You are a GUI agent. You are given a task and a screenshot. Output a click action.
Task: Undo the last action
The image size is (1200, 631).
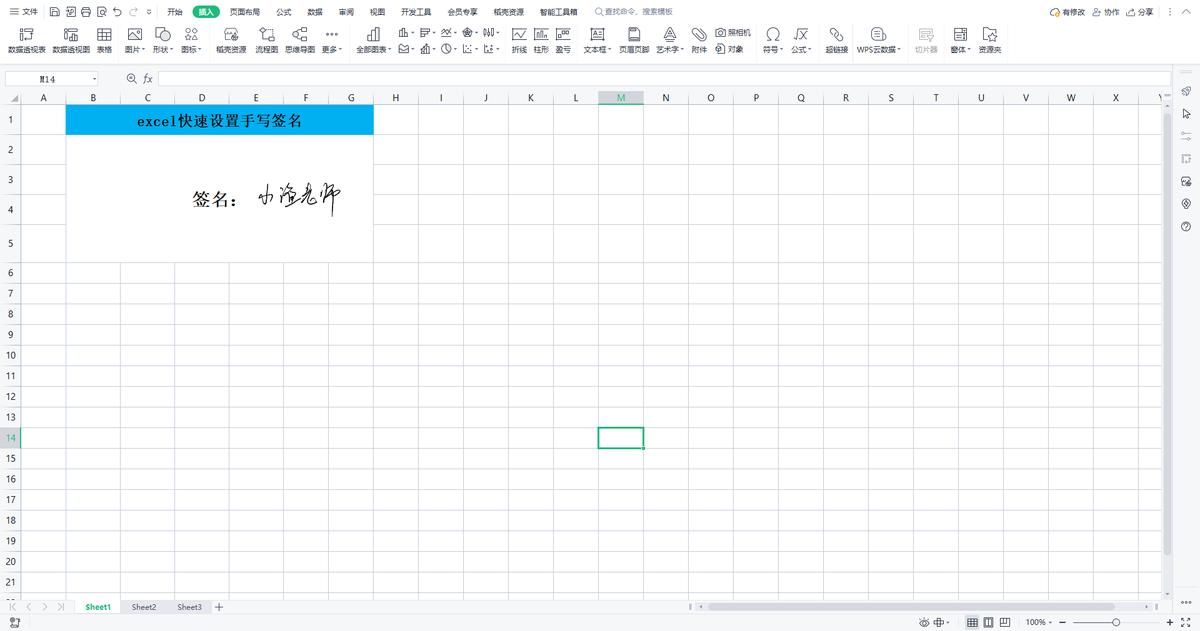point(118,12)
